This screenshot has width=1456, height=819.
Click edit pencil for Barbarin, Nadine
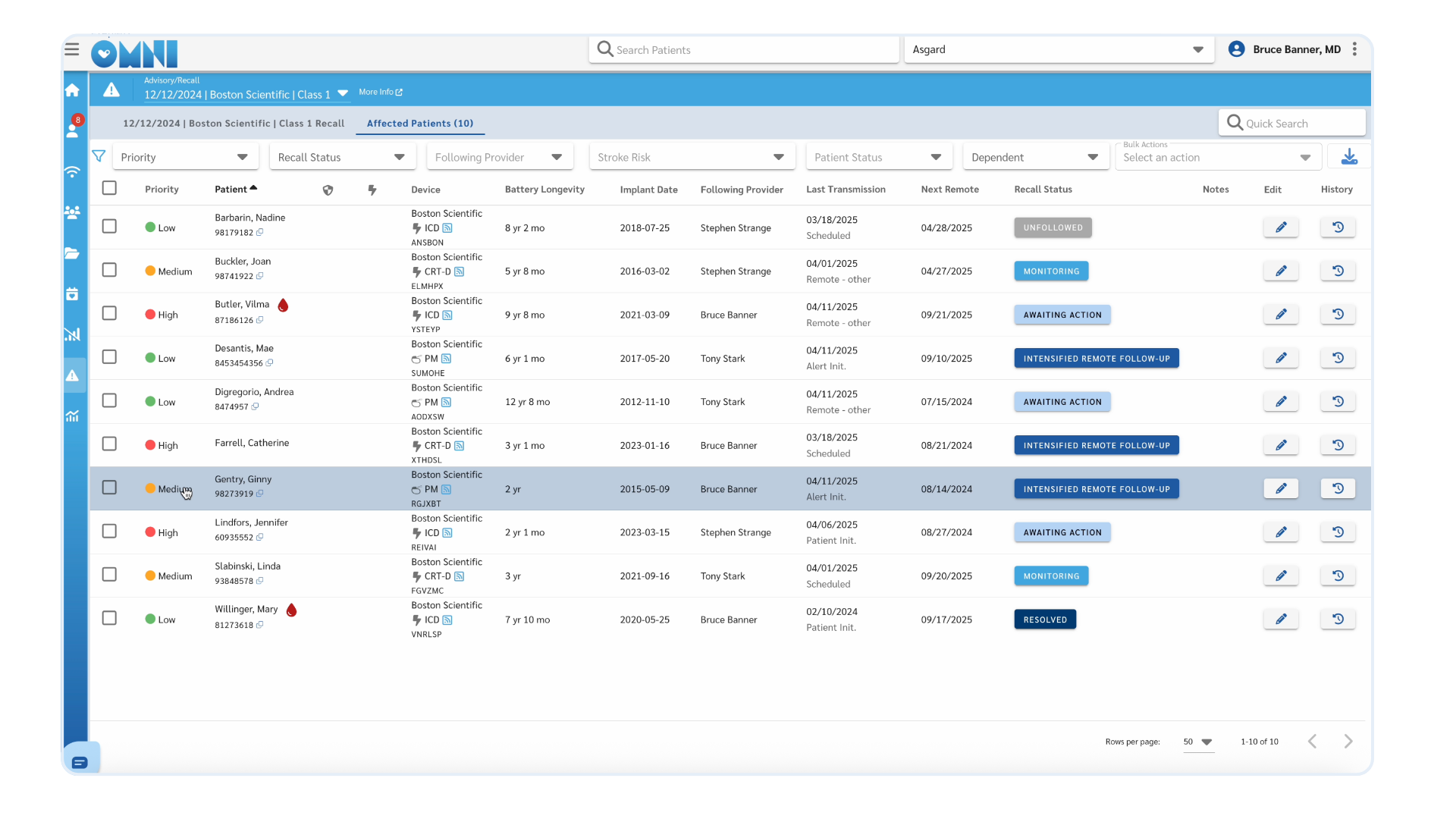click(1281, 227)
